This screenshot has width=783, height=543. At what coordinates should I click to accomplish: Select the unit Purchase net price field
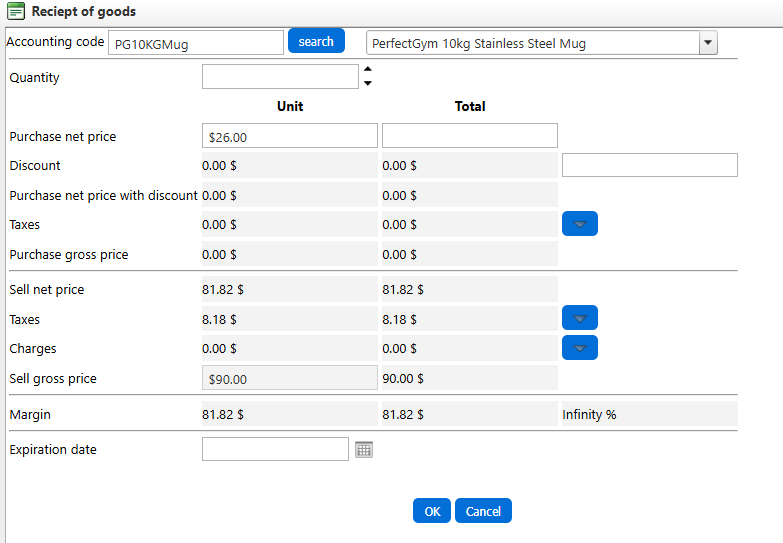tap(289, 137)
